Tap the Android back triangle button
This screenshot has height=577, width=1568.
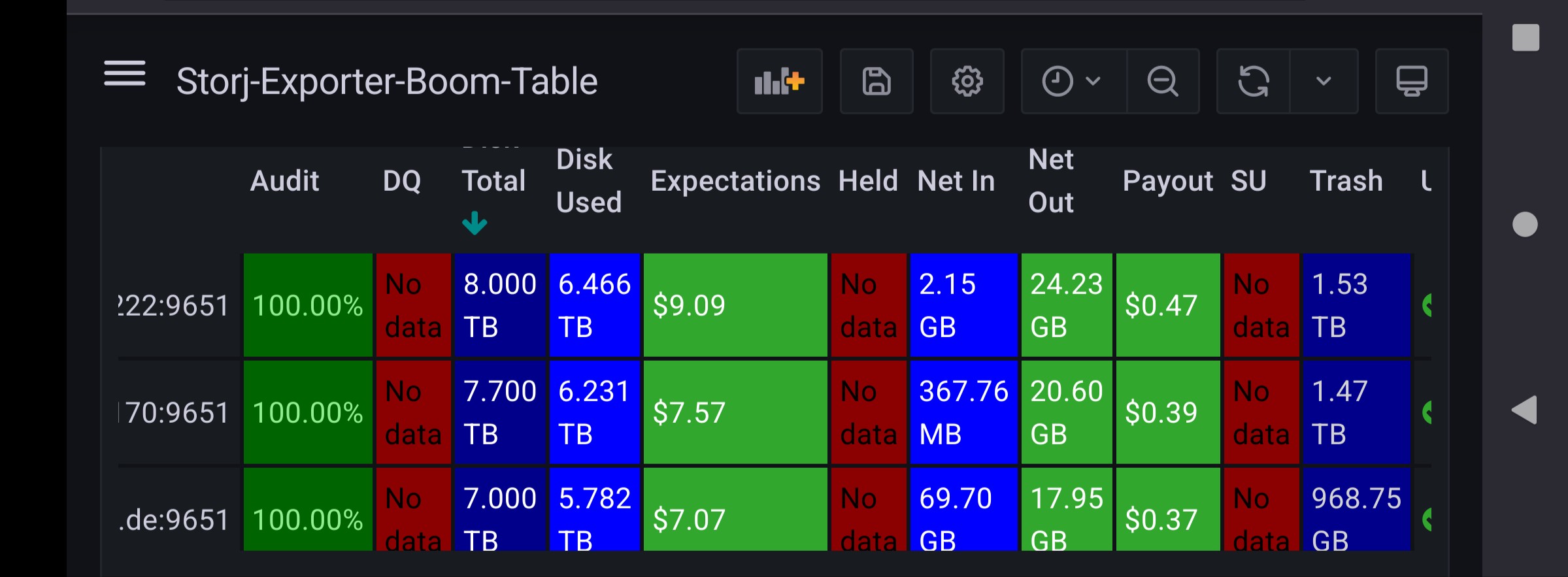[x=1524, y=410]
